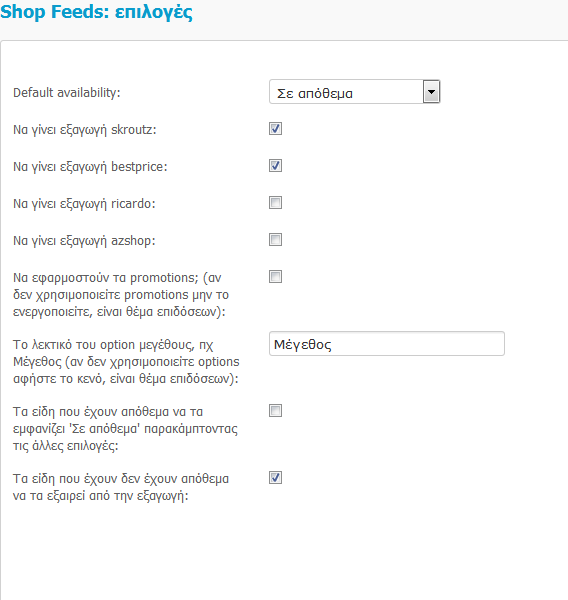Viewport: 568px width, 600px height.
Task: Enable the azshop export checkbox
Action: point(276,240)
